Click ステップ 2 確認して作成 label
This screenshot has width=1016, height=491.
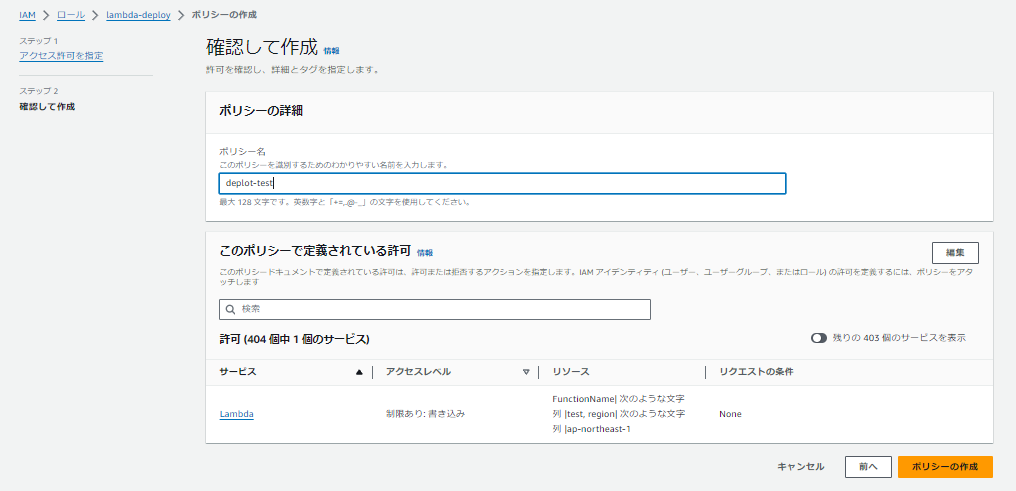tap(47, 106)
